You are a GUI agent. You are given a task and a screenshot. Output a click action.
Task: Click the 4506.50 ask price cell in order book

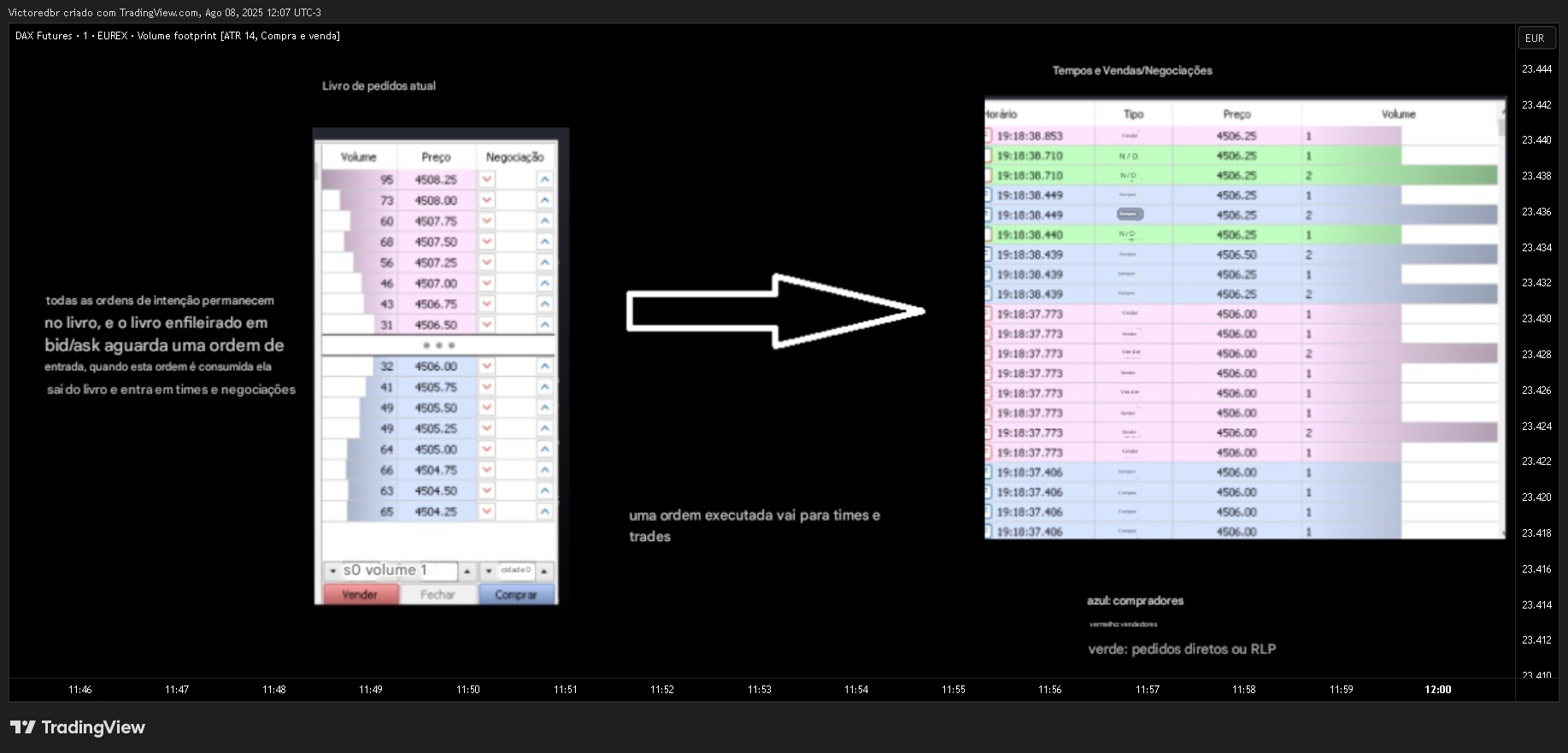436,325
